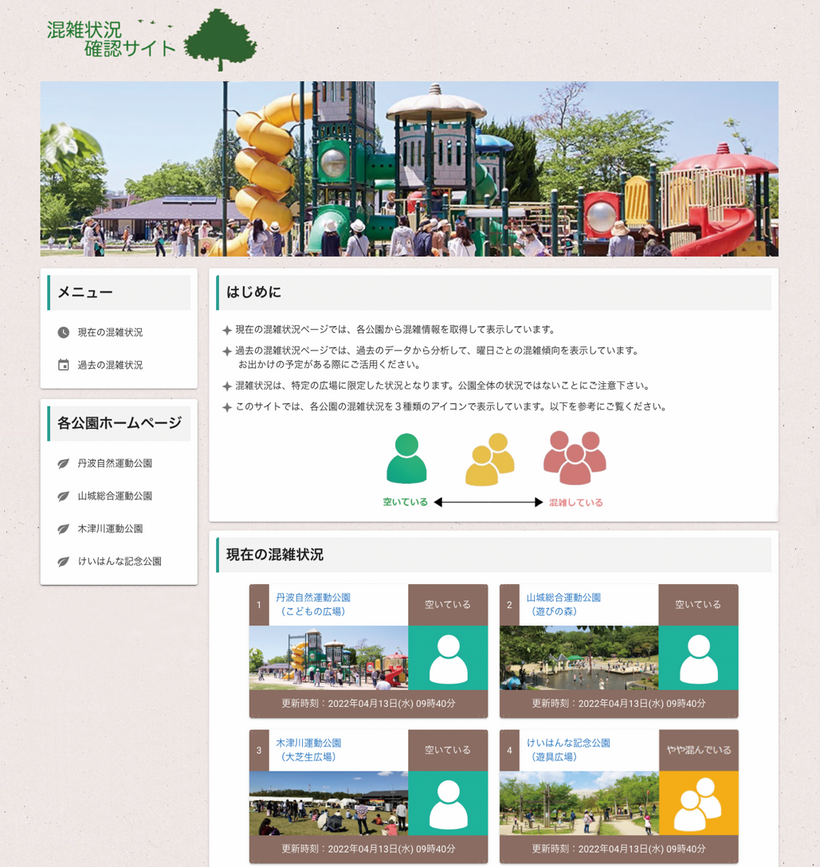The width and height of the screenshot is (820, 867).
Task: Click the yellow status icon on けいはんな記念公園 card
Action: [x=698, y=805]
